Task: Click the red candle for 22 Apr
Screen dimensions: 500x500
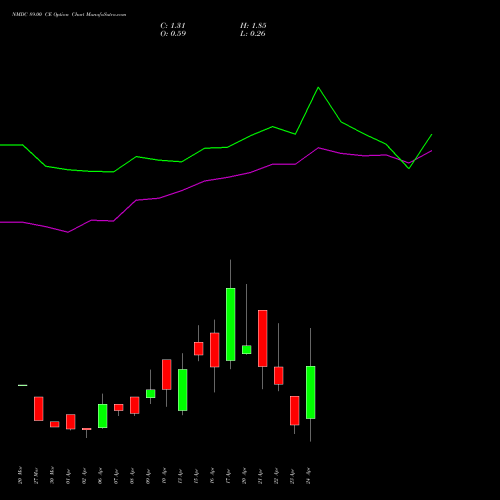Action: pyautogui.click(x=279, y=376)
